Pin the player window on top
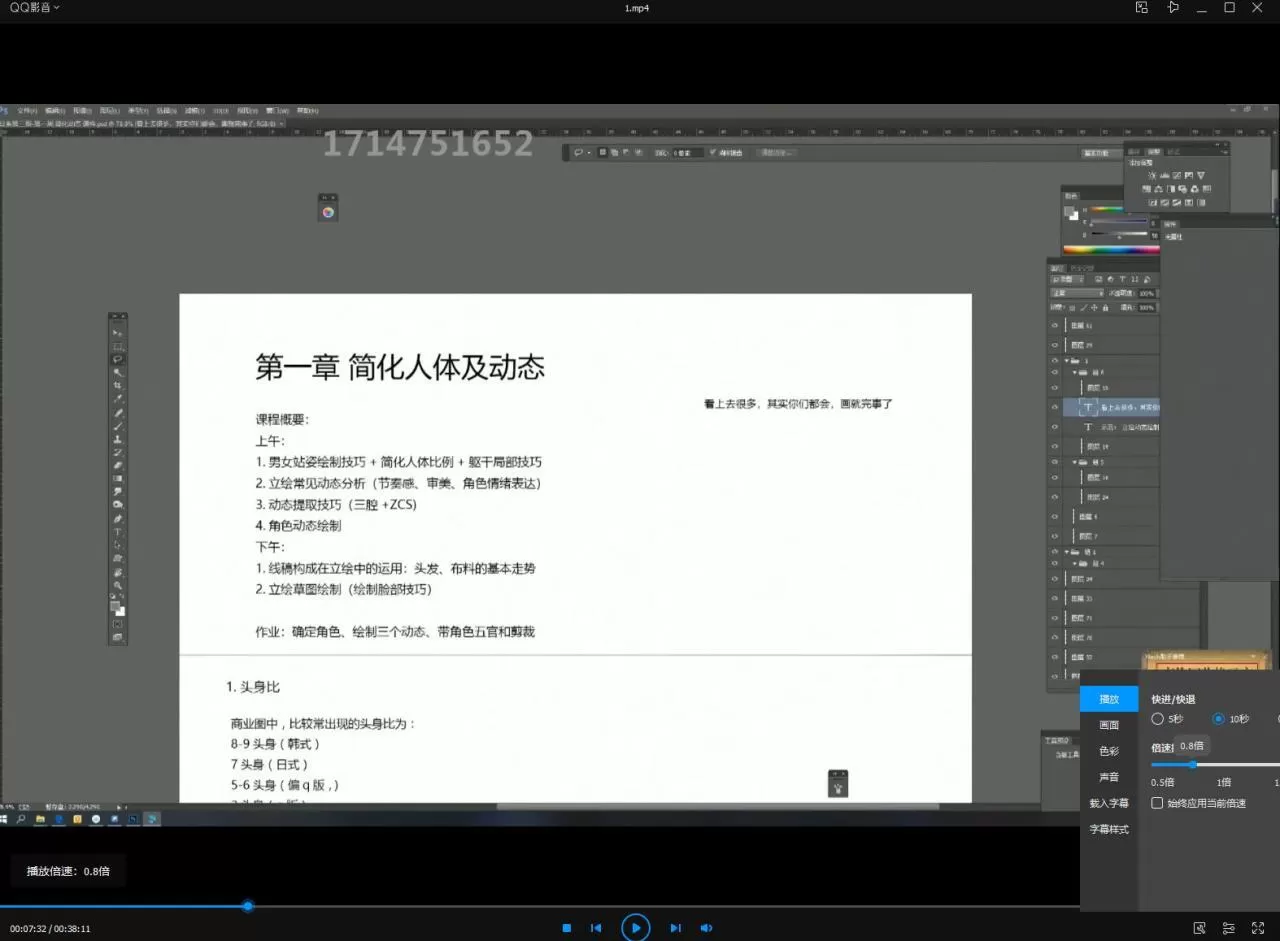The image size is (1280, 941). coord(1173,8)
